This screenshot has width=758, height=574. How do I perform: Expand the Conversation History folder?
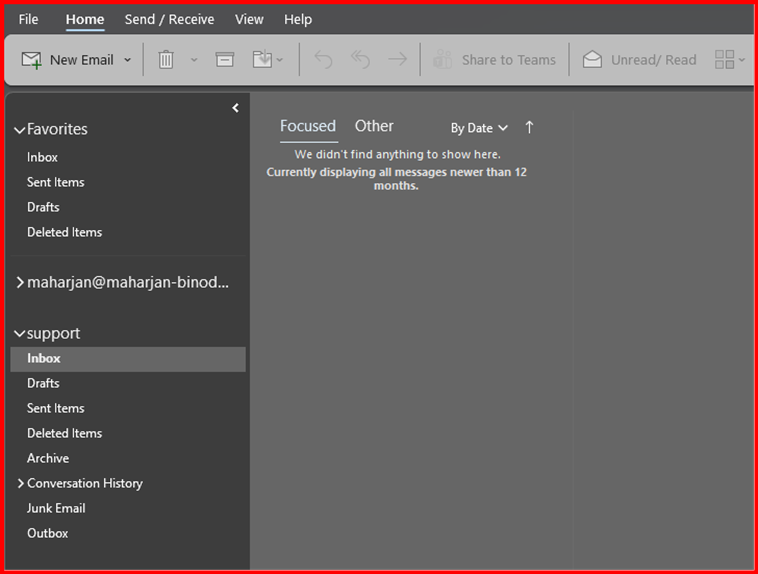coord(19,484)
